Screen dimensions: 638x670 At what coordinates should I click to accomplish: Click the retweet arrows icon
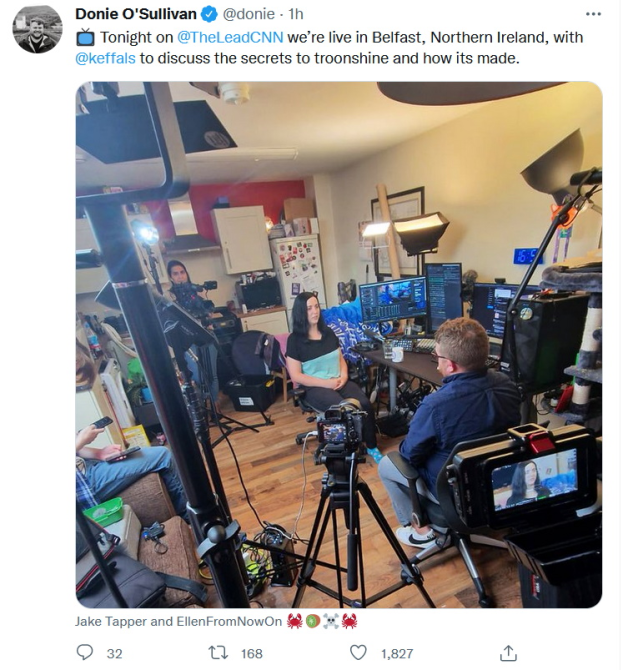pyautogui.click(x=218, y=653)
